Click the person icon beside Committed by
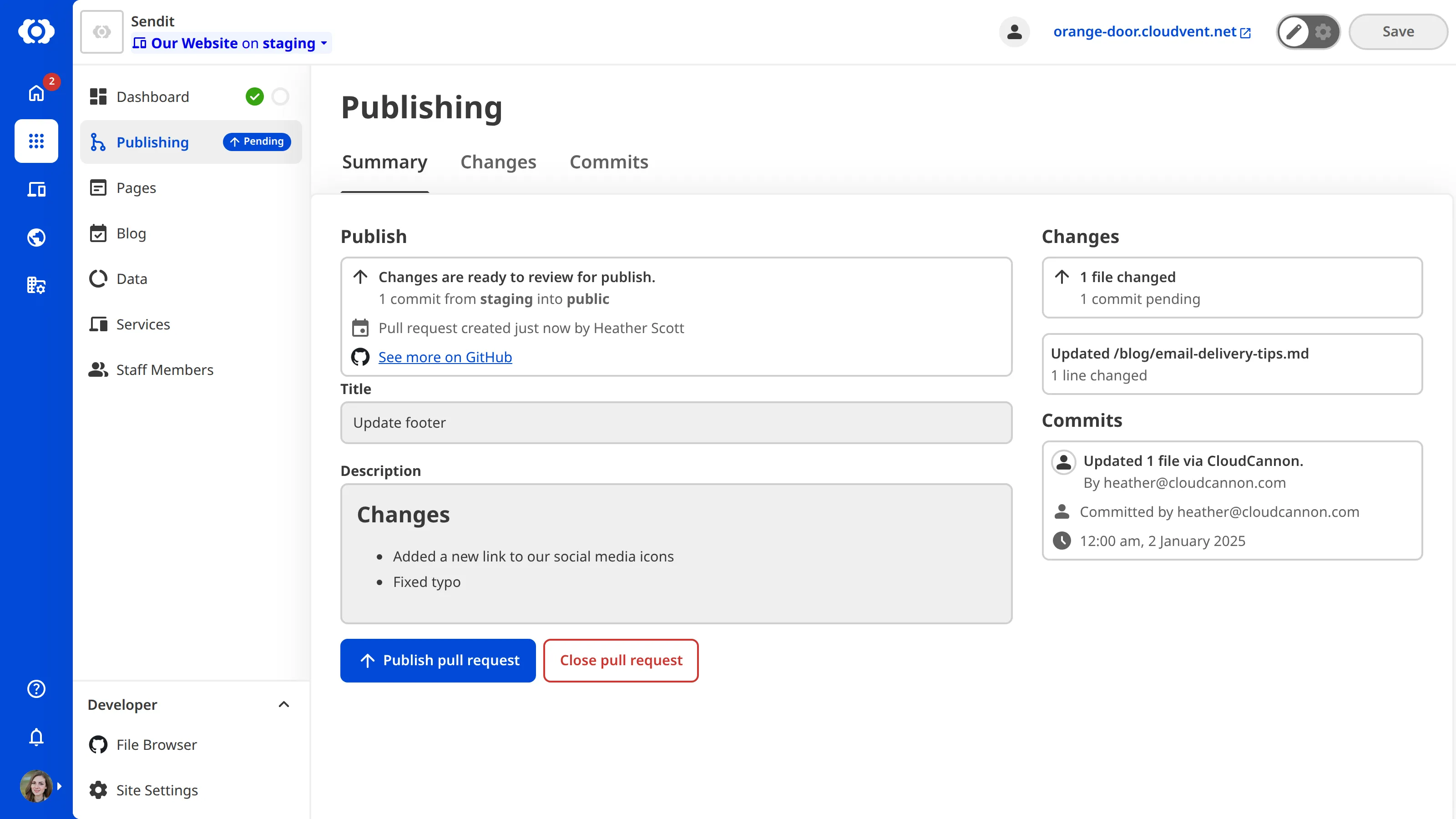Image resolution: width=1456 pixels, height=819 pixels. click(x=1062, y=511)
